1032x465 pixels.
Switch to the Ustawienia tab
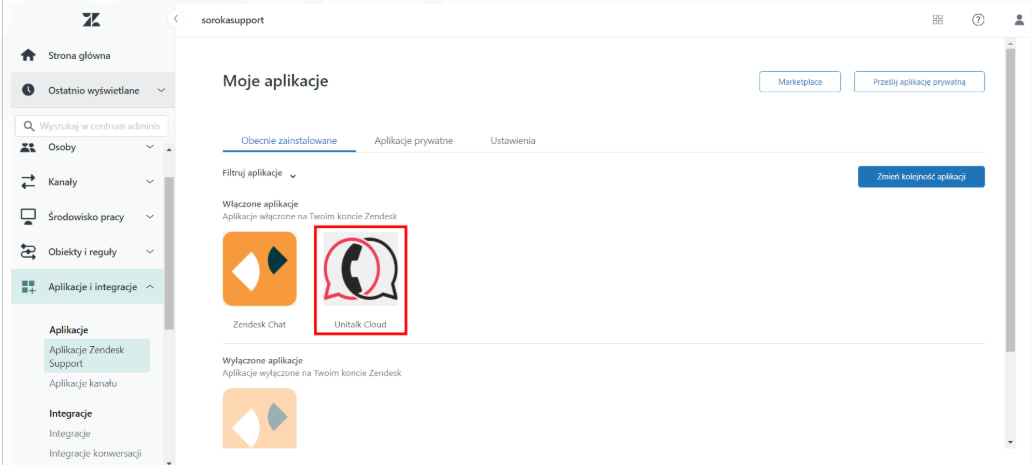point(512,141)
